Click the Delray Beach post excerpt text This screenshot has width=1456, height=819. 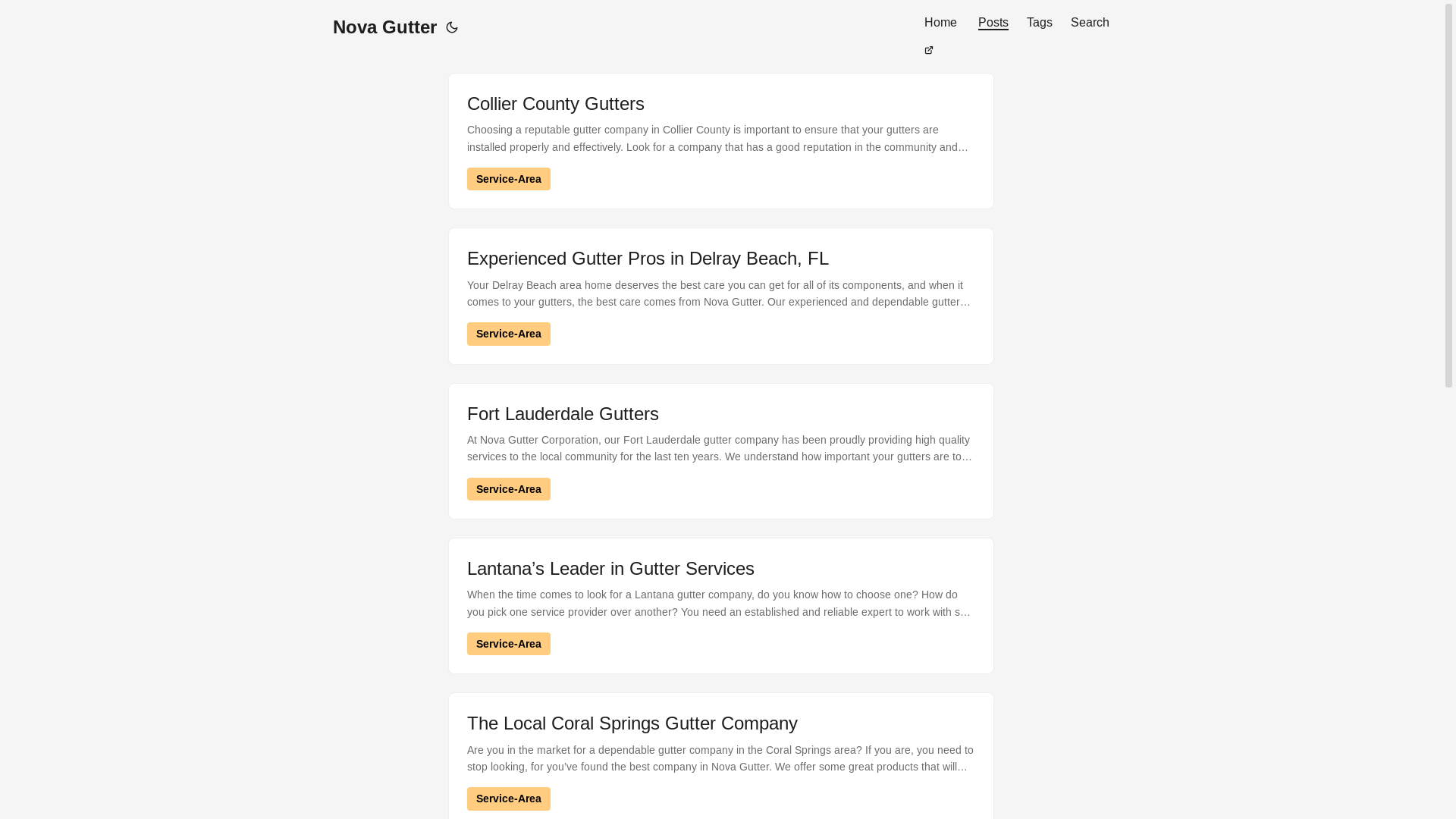[x=720, y=293]
